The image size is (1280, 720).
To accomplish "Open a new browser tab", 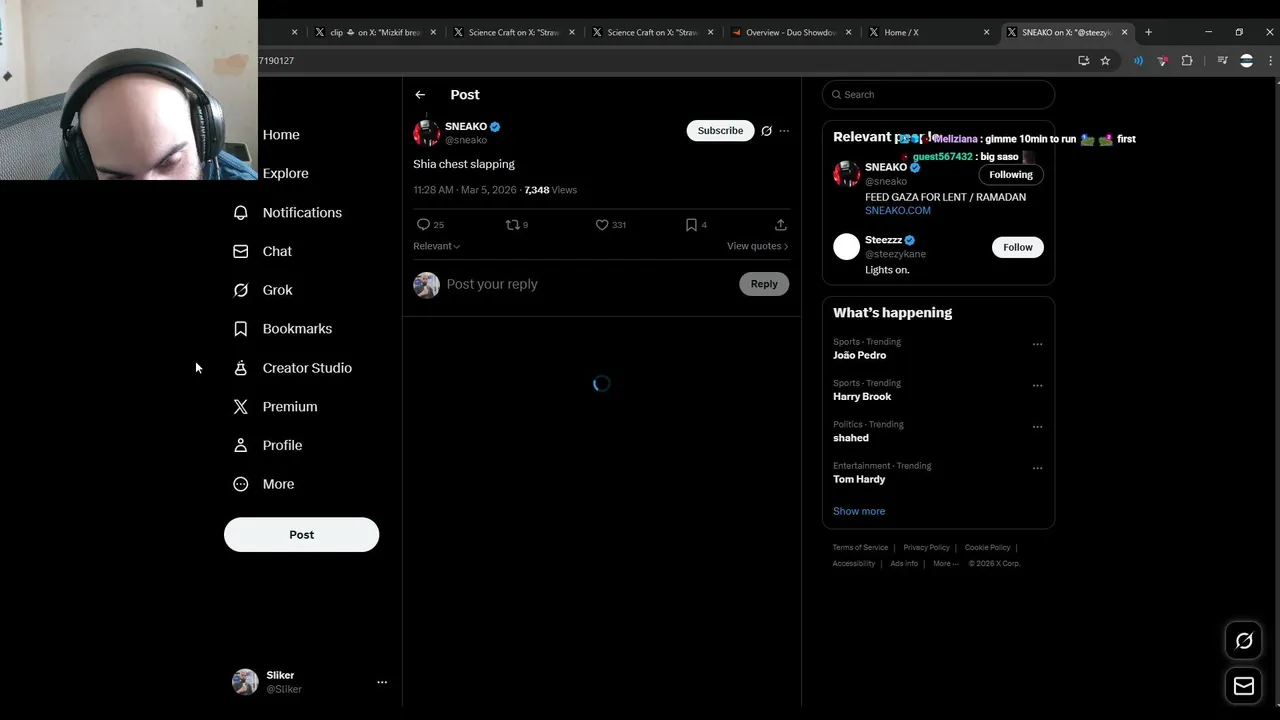I will [1148, 32].
